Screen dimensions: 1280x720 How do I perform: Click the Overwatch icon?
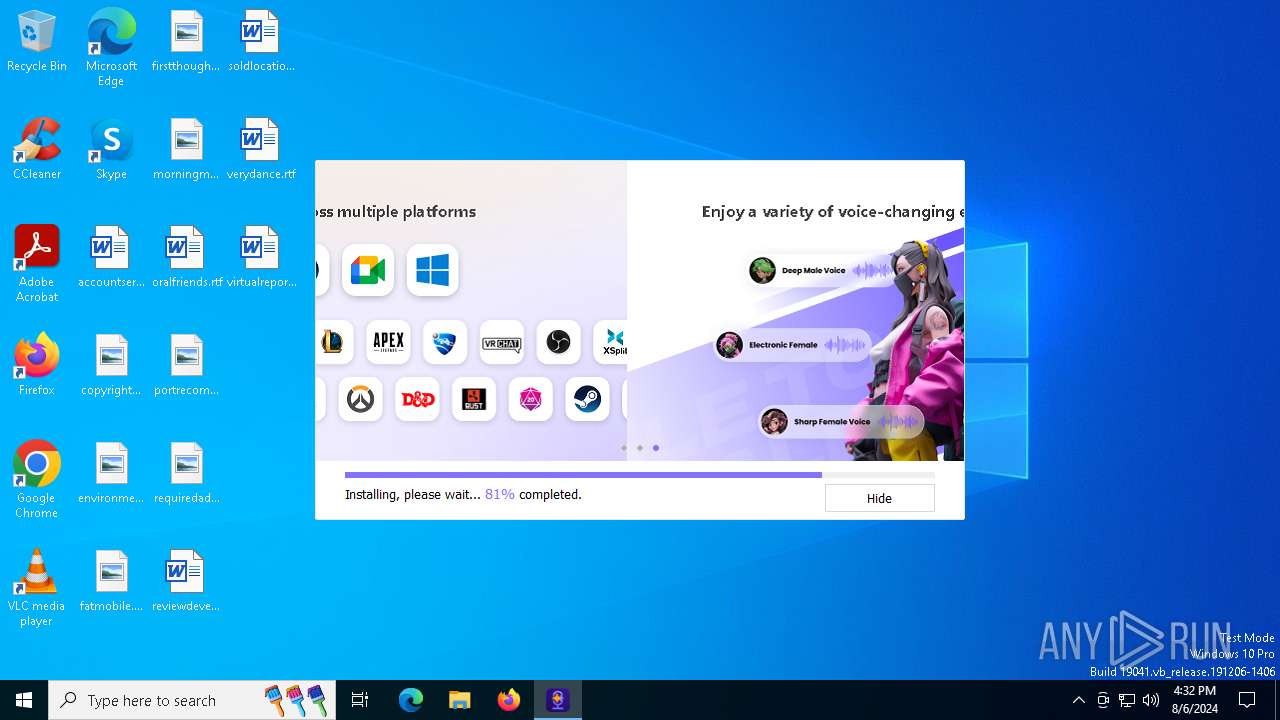pos(360,400)
